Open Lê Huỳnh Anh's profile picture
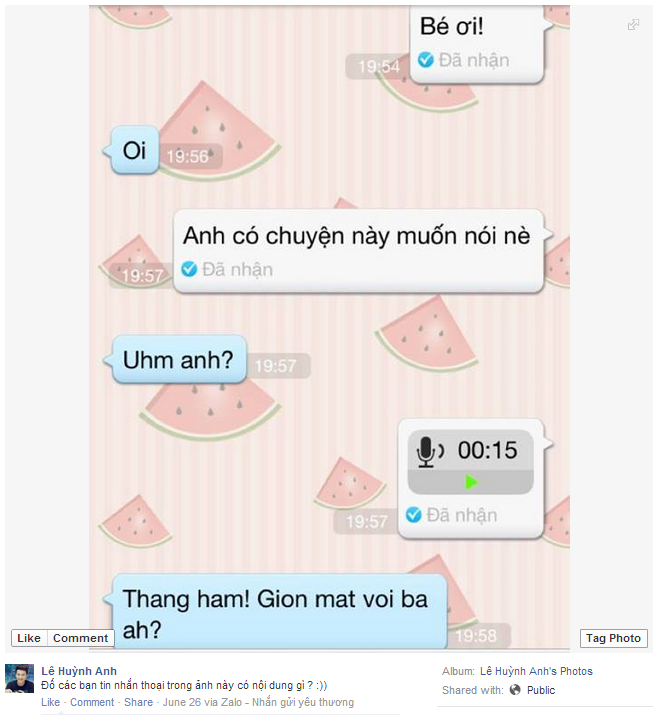The width and height of the screenshot is (661, 715). point(19,679)
